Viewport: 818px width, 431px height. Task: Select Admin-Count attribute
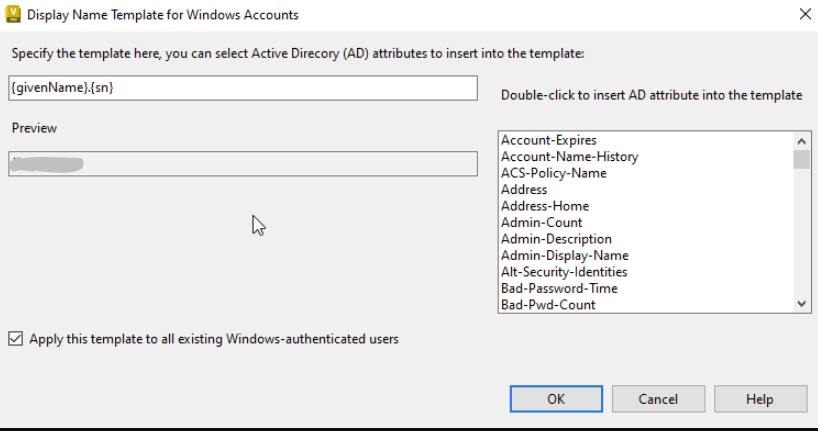coord(541,223)
